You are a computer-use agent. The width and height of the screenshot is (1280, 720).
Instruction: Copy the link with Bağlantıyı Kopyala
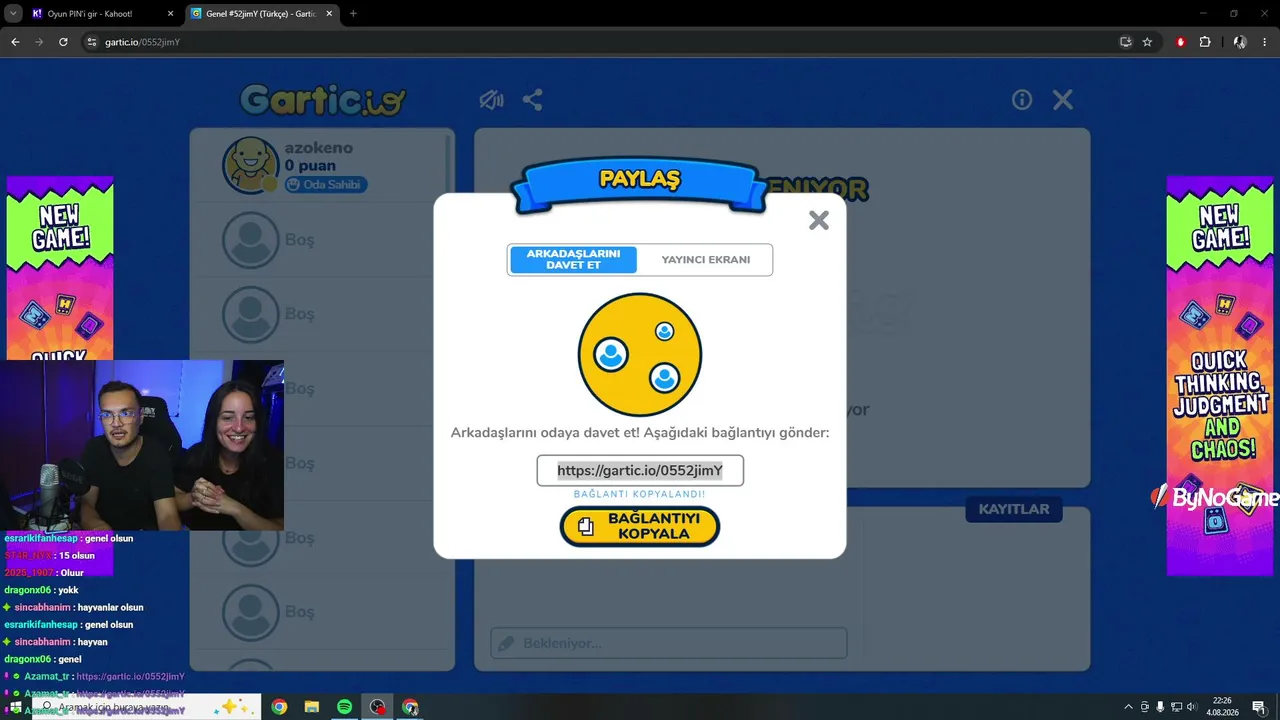(x=640, y=526)
